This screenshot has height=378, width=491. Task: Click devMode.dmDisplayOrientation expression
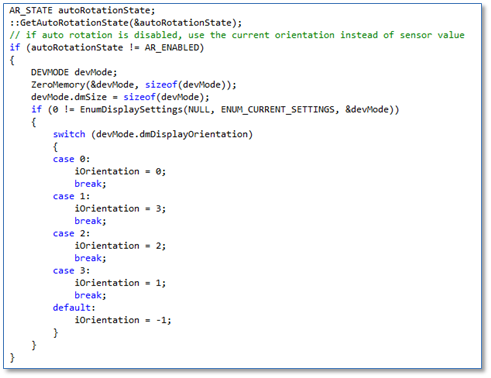172,134
